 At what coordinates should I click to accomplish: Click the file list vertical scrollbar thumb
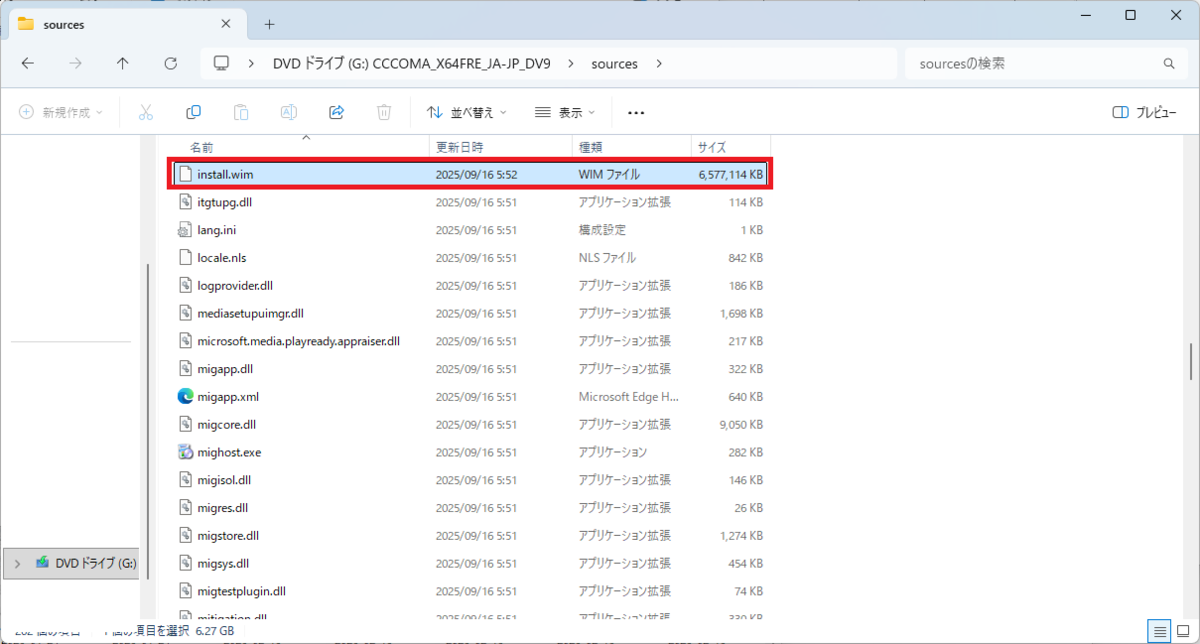point(1190,361)
